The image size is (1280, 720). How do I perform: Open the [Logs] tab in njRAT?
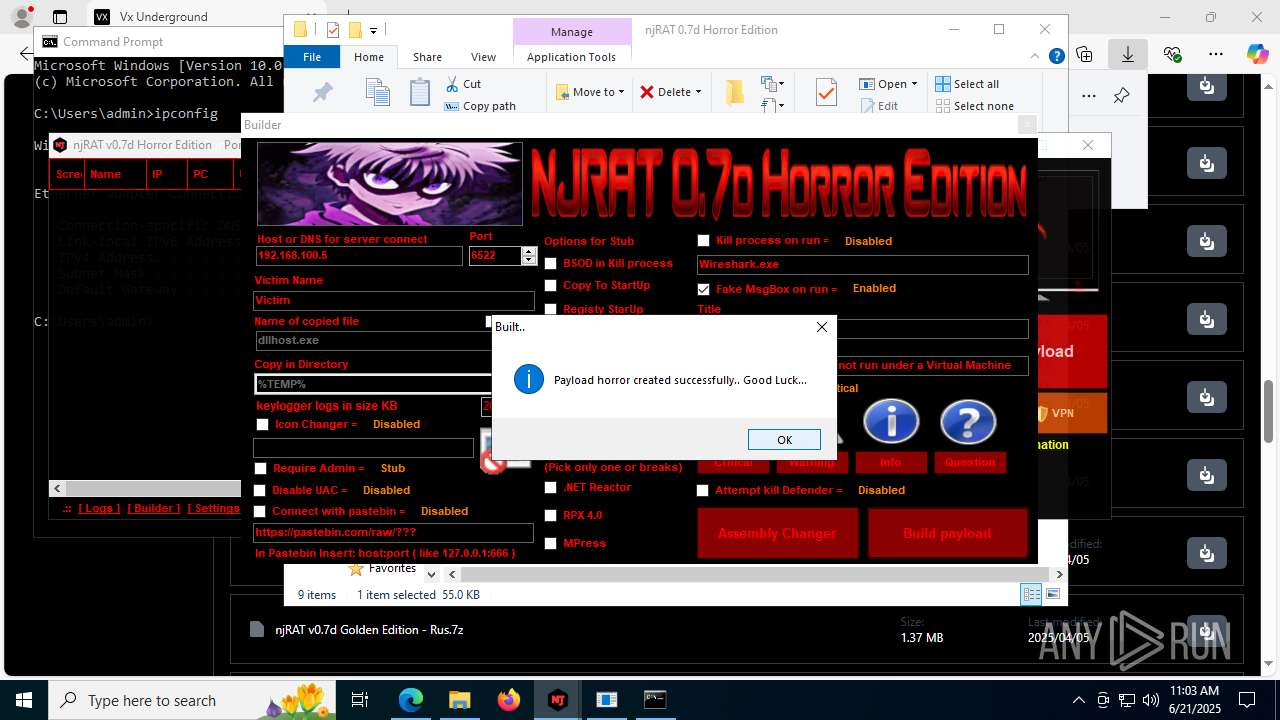tap(99, 508)
